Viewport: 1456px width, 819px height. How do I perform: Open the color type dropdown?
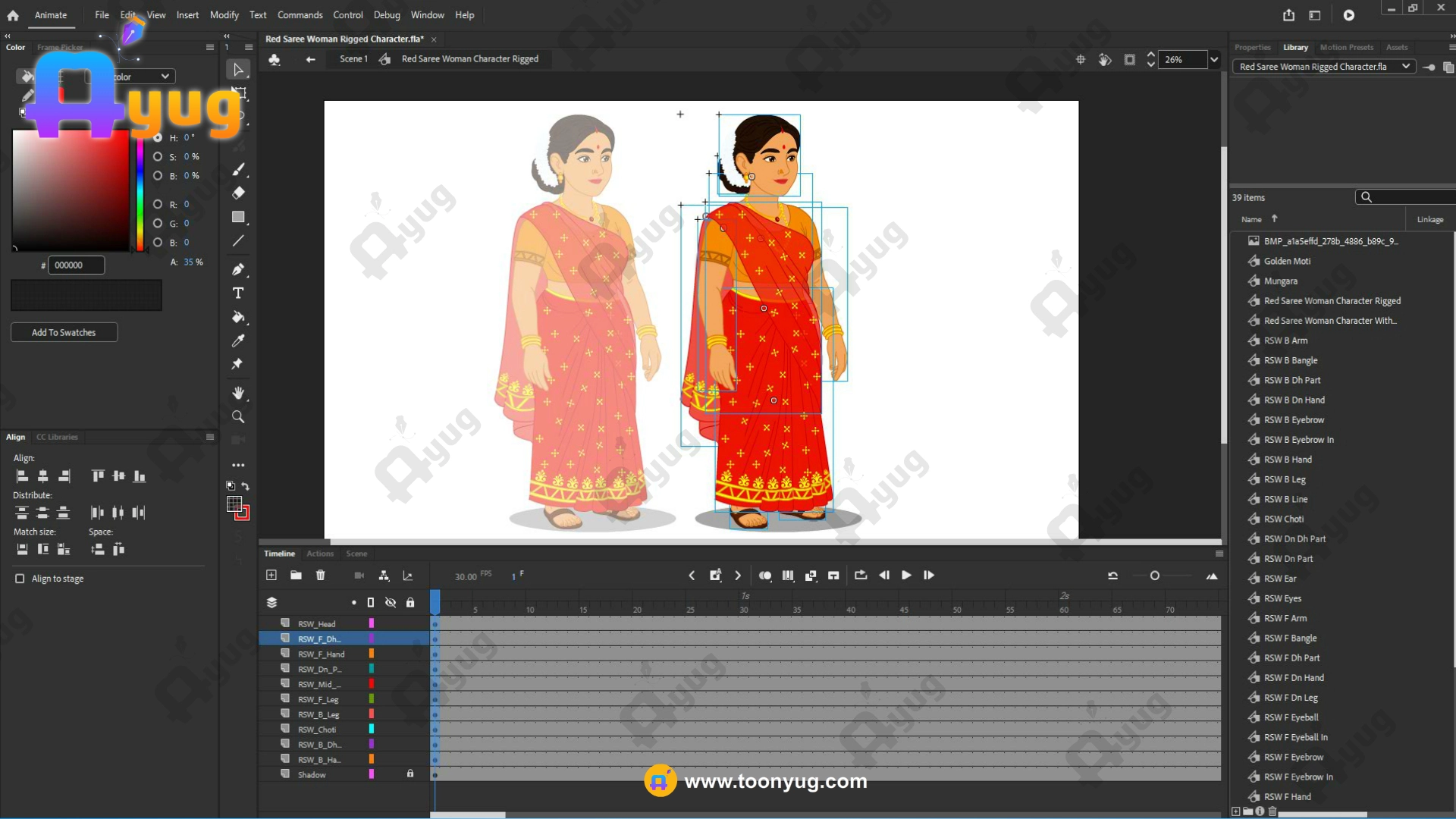pos(165,77)
